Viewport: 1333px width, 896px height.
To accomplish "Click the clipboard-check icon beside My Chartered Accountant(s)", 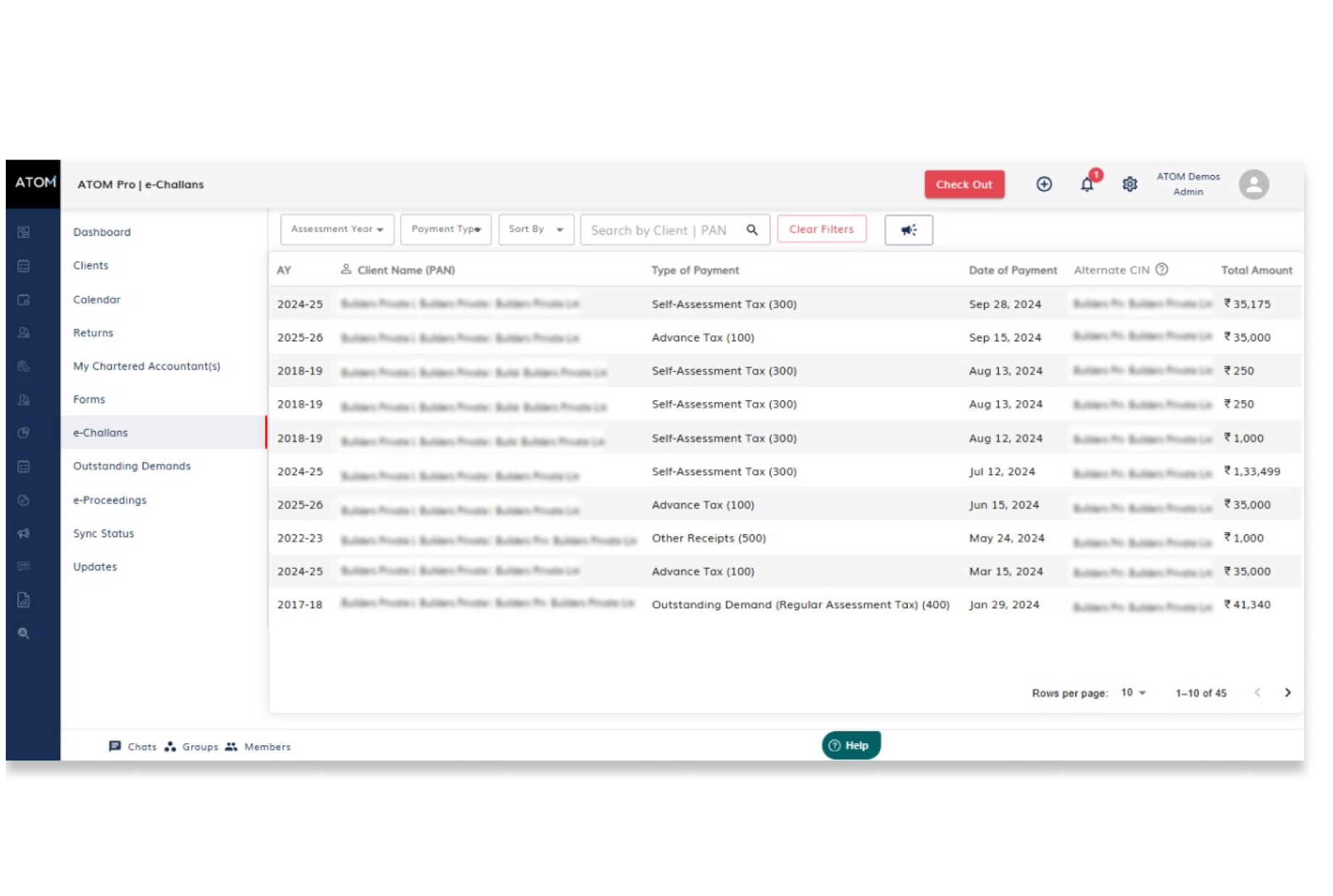I will [23, 367].
